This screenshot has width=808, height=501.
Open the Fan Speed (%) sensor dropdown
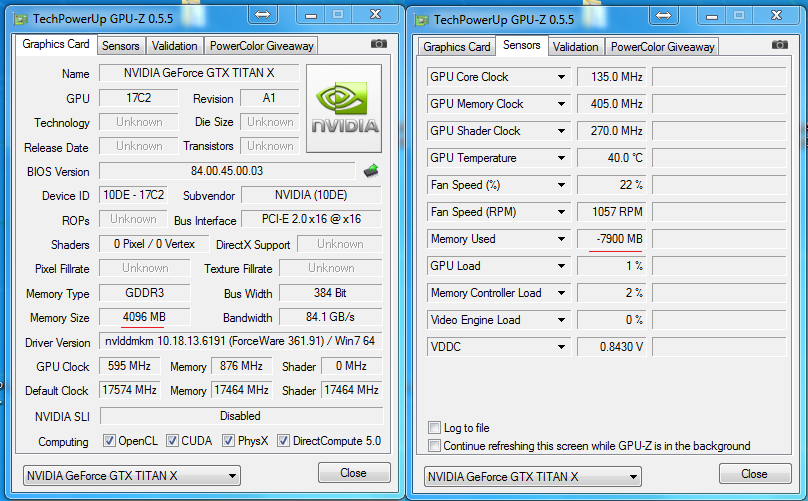(x=561, y=185)
